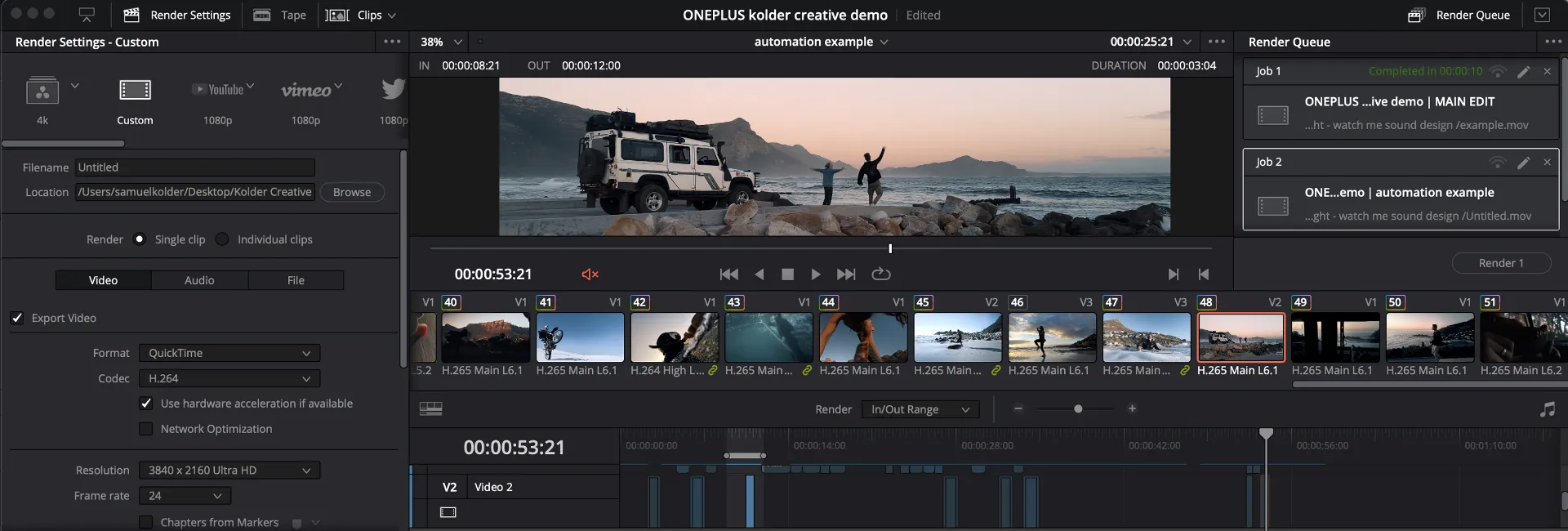Open the Codec H.264 dropdown

point(229,378)
